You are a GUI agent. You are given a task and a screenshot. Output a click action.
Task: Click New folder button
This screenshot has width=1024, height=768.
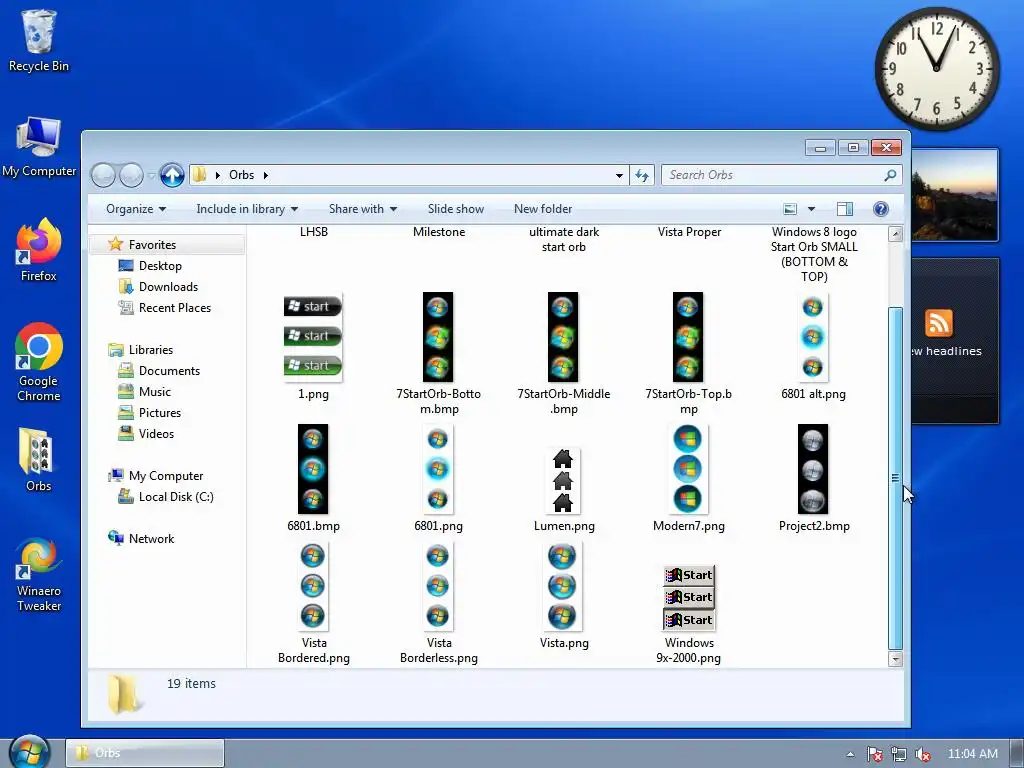[x=543, y=209]
